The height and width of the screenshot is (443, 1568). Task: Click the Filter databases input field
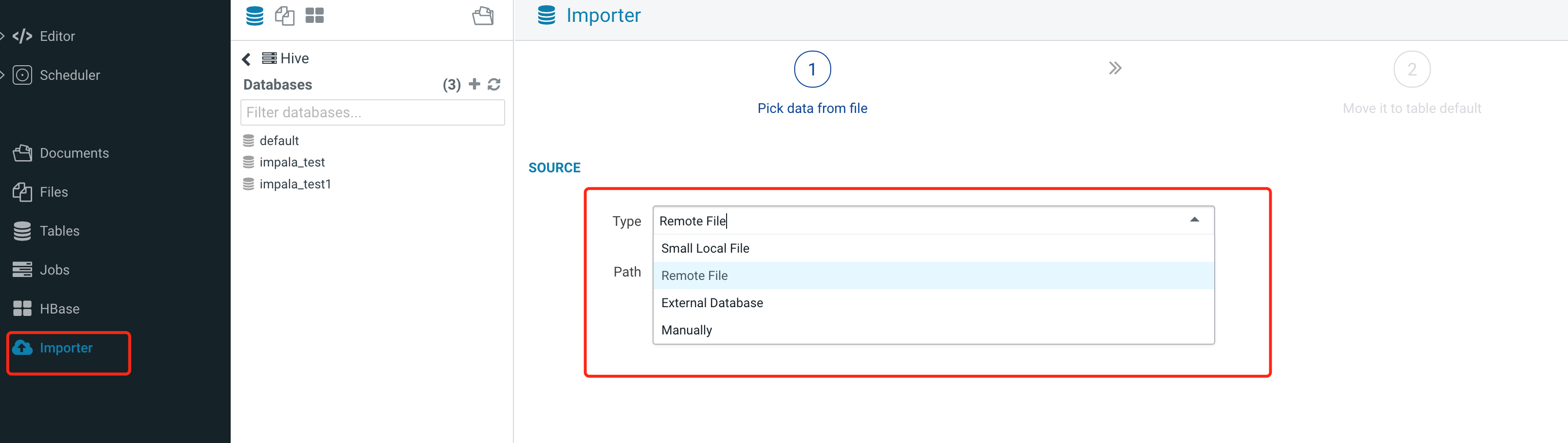coord(372,112)
